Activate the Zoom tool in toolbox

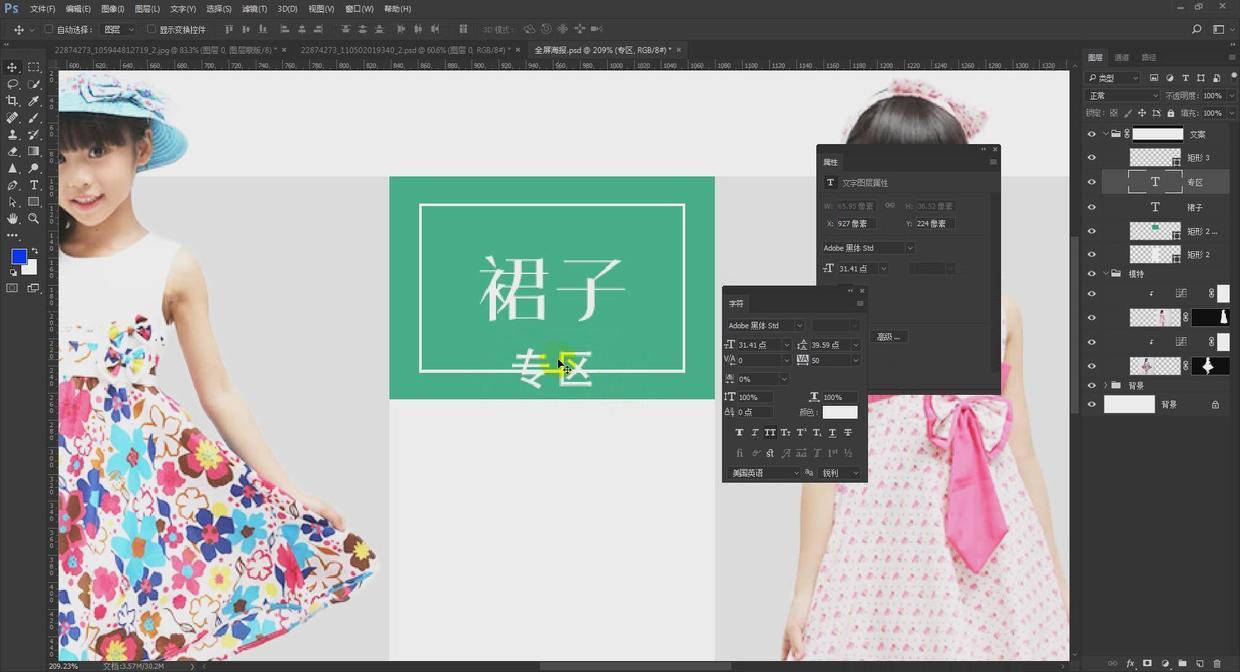(x=34, y=218)
